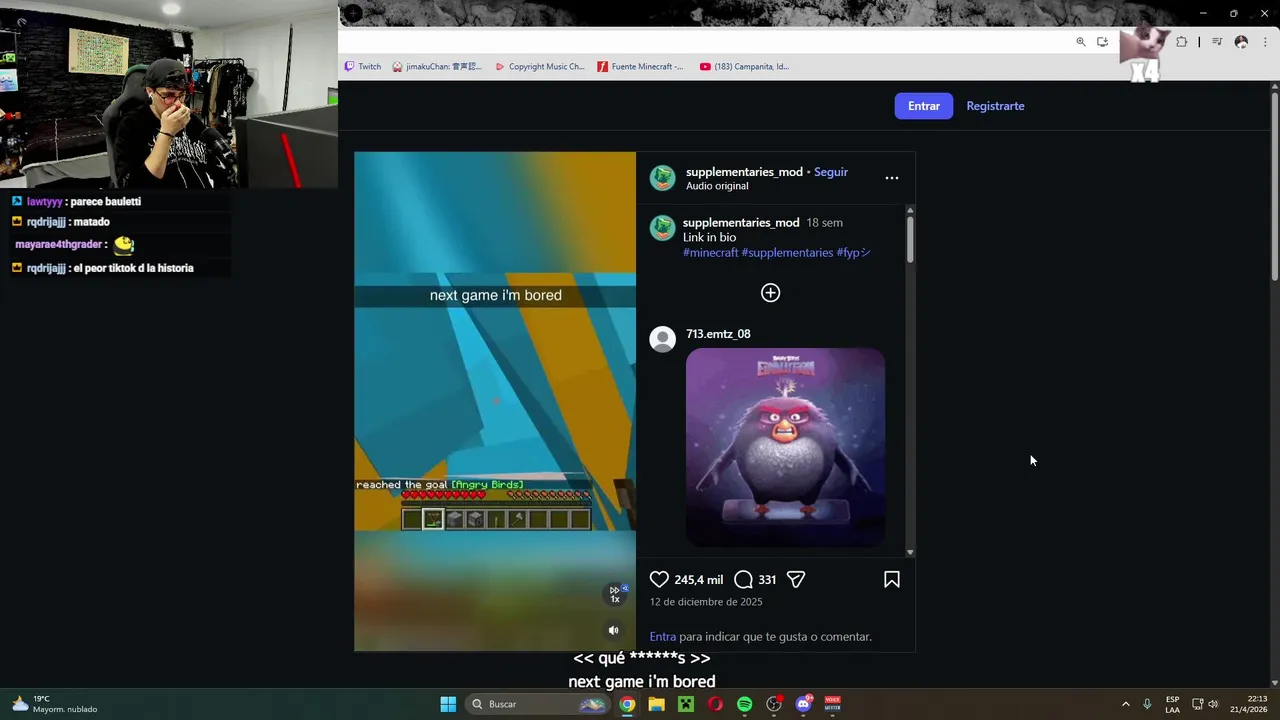
Task: Open the ESP LAA language switcher
Action: pyautogui.click(x=1172, y=704)
